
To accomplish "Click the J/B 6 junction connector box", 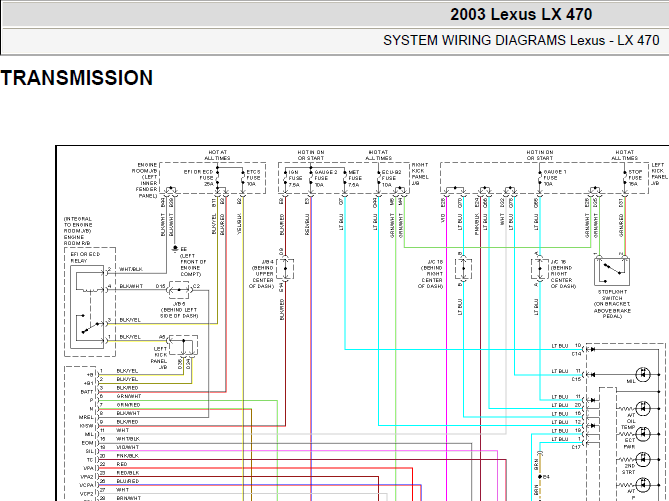I will pyautogui.click(x=181, y=290).
